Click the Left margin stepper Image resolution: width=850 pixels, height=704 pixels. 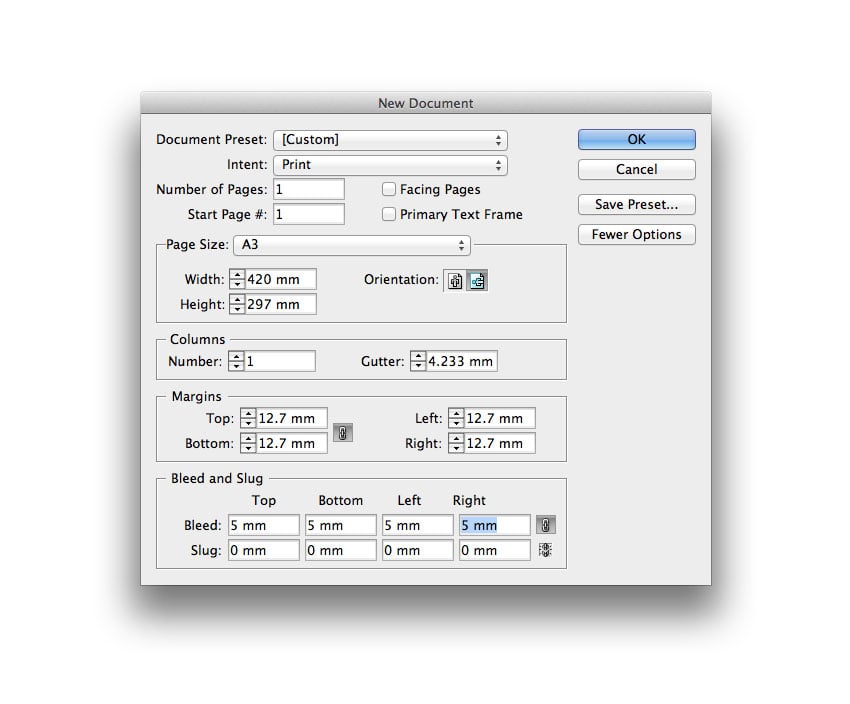(x=456, y=418)
